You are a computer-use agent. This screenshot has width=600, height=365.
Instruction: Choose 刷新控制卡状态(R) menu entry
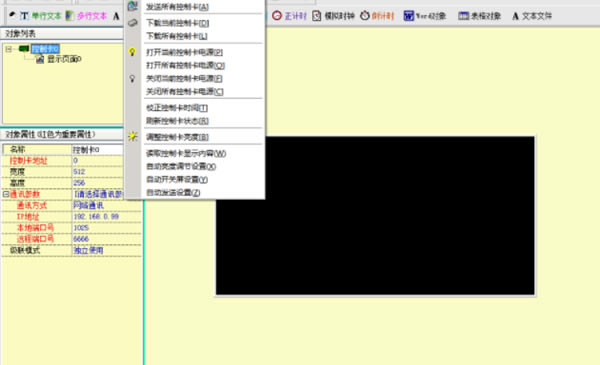tap(177, 121)
